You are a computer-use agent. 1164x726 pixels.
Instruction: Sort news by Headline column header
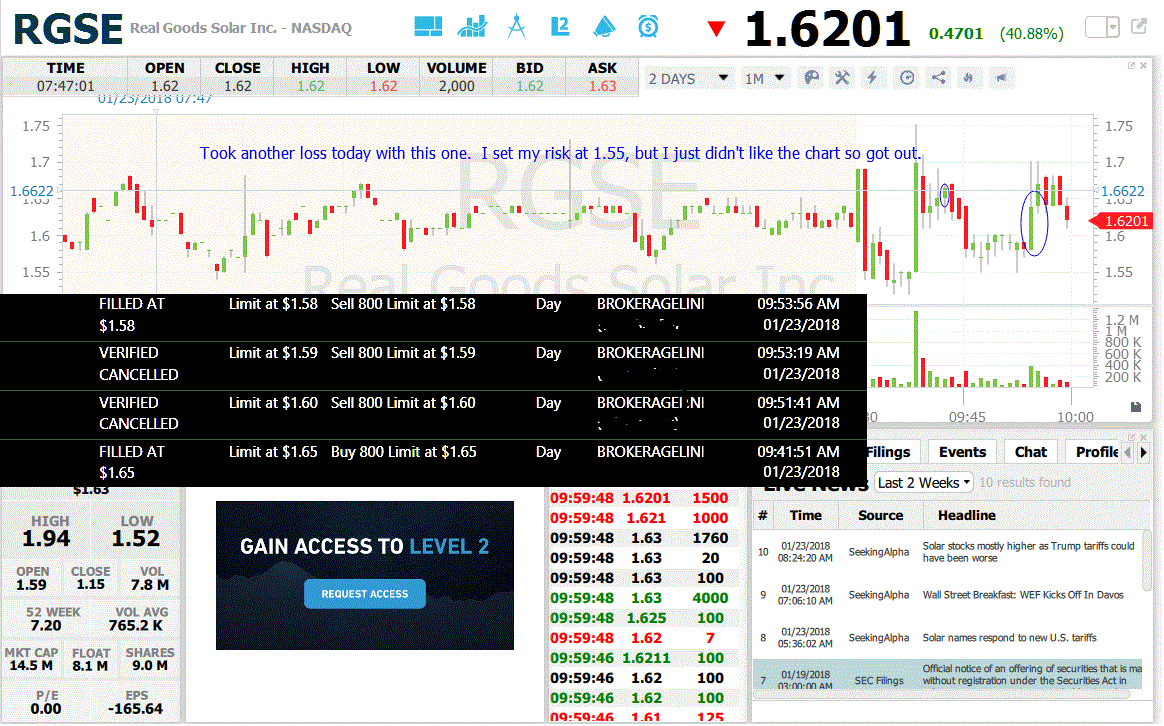pyautogui.click(x=967, y=515)
